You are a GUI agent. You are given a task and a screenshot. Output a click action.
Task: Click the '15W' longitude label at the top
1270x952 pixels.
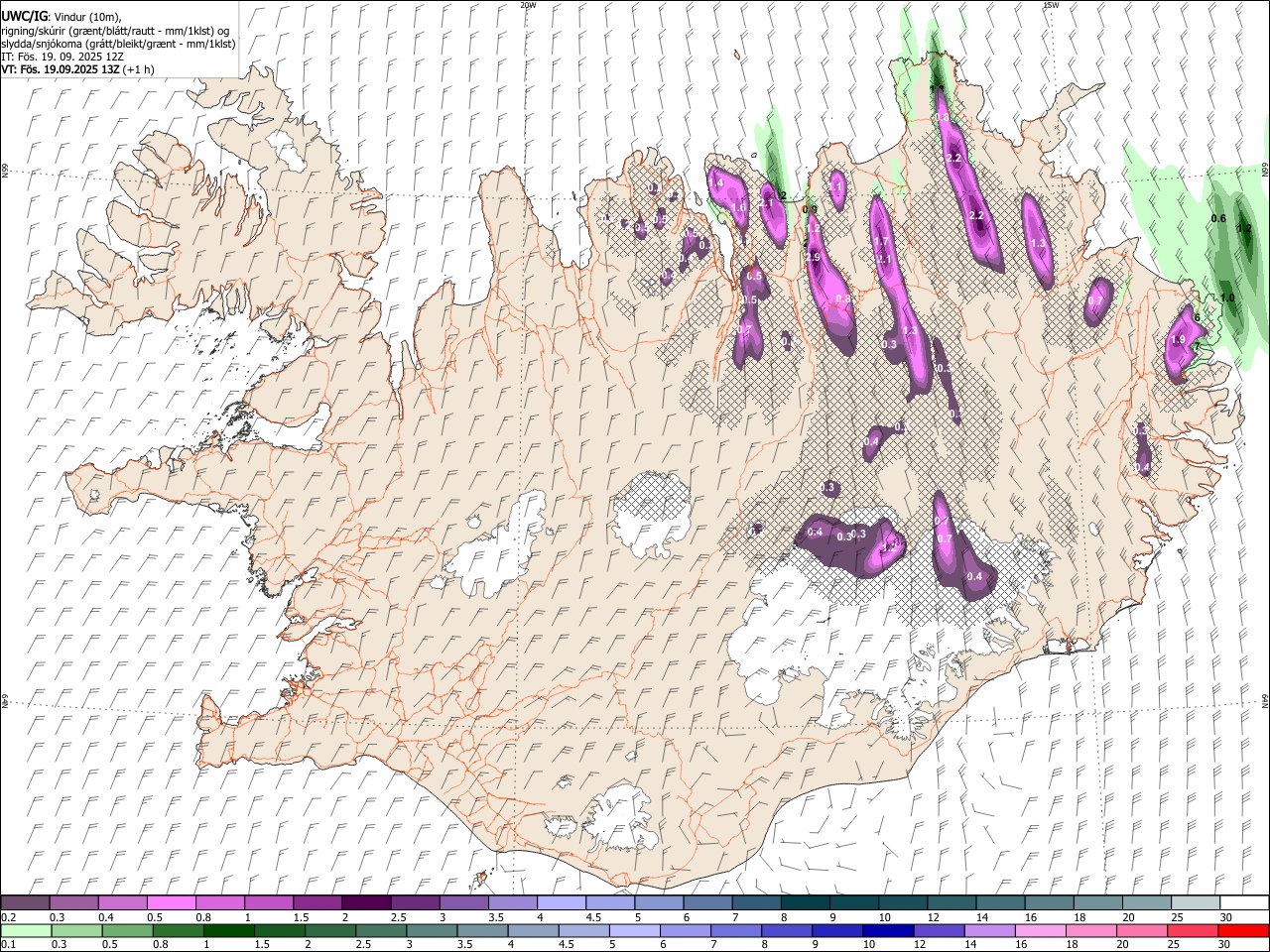point(1051,5)
